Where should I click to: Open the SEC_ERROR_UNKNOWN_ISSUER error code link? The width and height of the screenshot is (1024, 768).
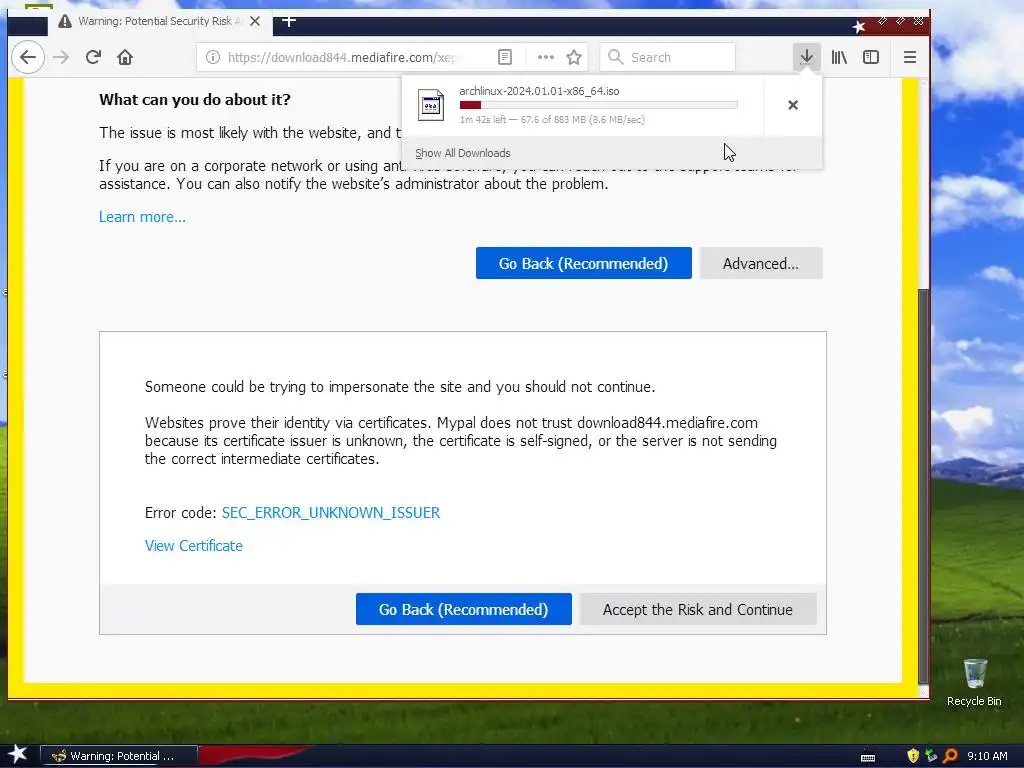point(330,513)
